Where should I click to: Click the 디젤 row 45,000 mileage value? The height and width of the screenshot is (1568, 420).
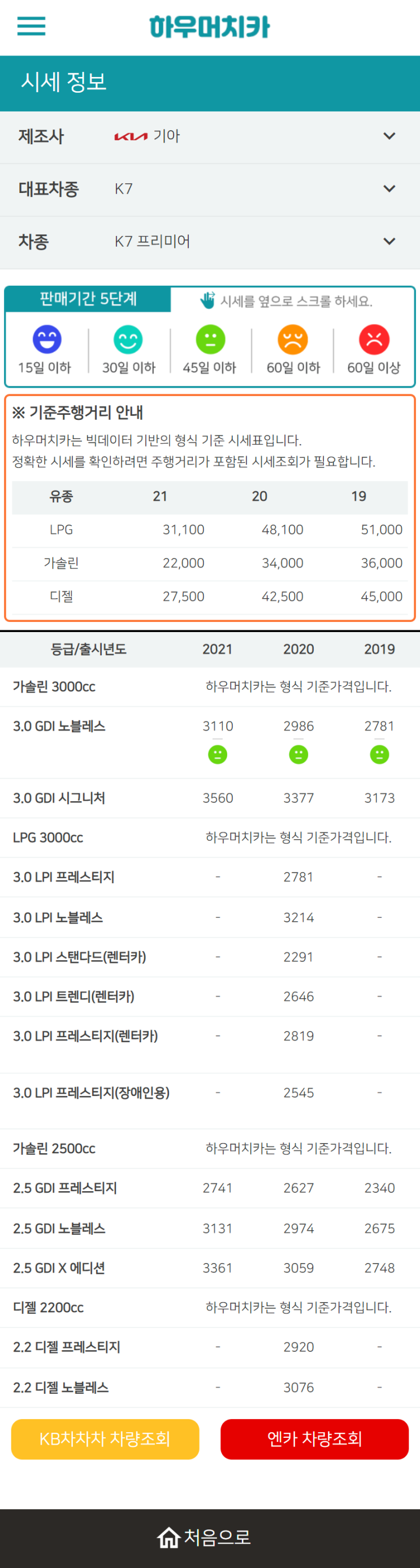(382, 596)
